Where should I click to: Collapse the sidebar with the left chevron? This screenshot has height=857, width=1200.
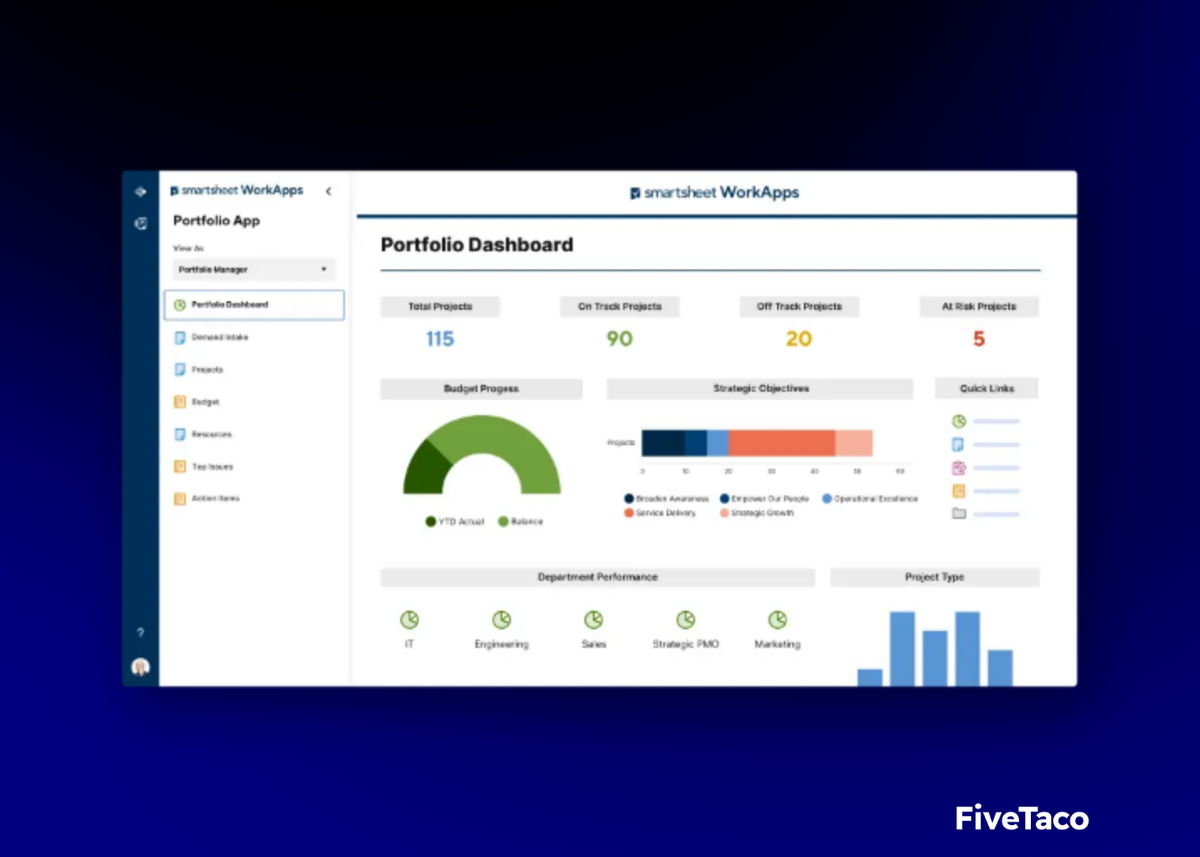[328, 191]
